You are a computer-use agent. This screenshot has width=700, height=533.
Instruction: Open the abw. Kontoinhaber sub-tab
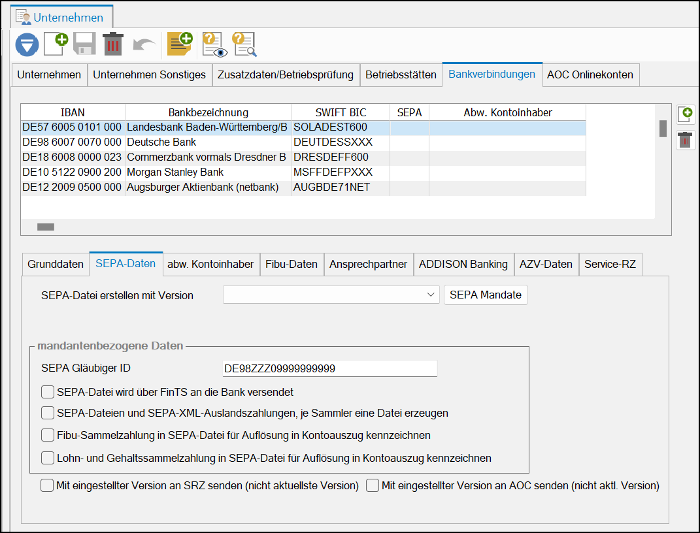(x=210, y=264)
